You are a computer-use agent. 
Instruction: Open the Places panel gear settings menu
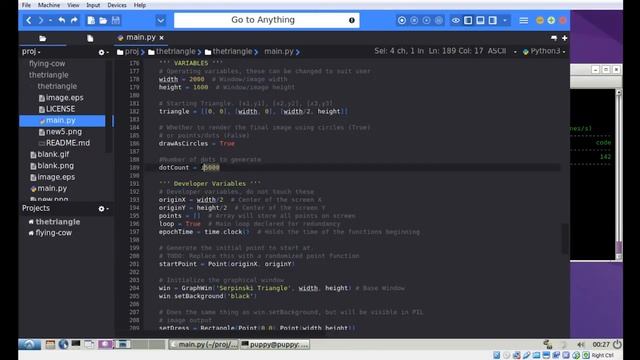(x=103, y=52)
